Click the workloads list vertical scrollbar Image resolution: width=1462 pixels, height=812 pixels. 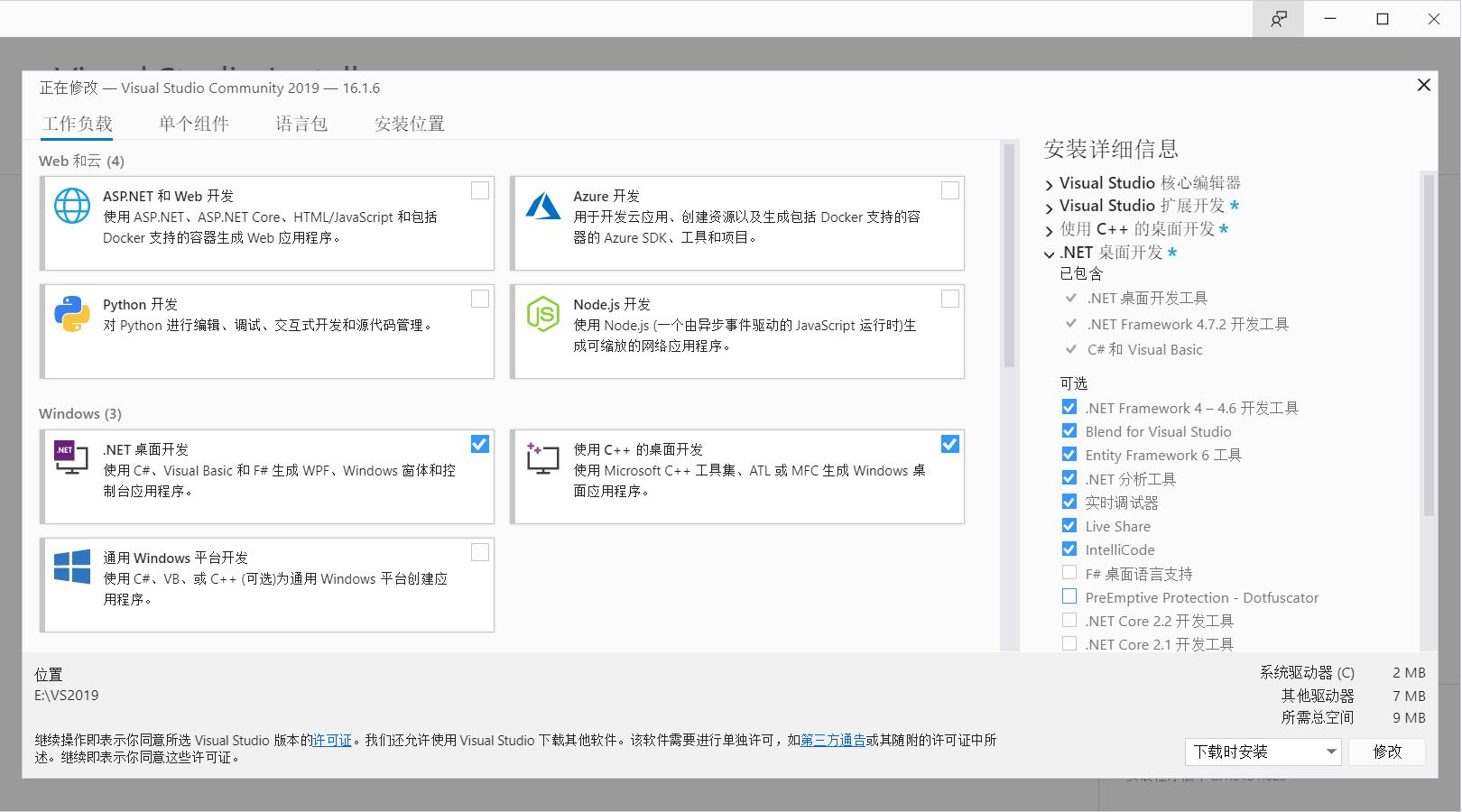tap(1009, 257)
